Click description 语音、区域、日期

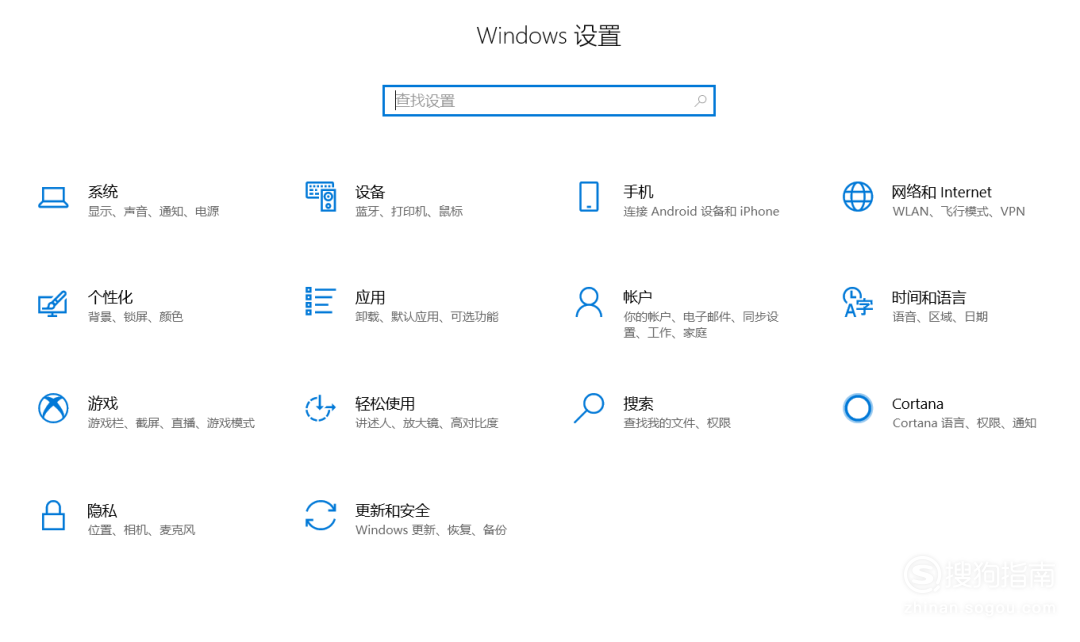[x=940, y=317]
